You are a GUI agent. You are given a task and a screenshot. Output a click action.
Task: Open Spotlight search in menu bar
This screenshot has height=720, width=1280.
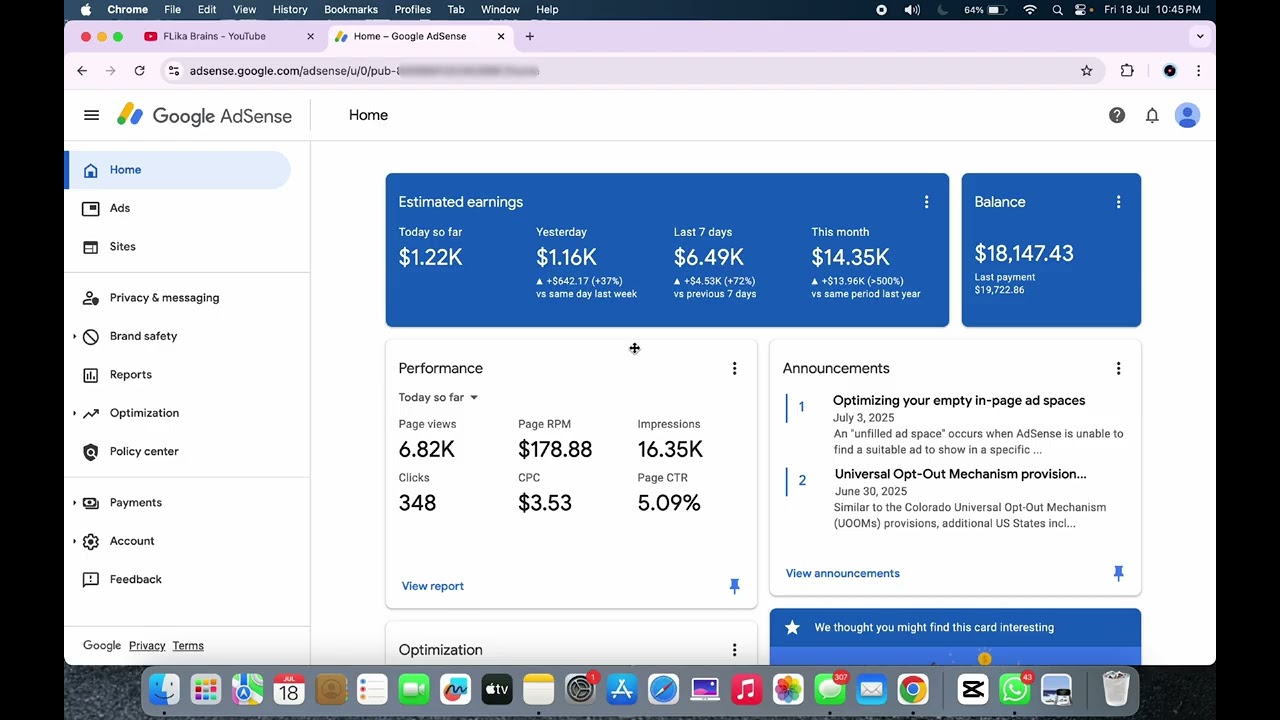click(x=1057, y=9)
